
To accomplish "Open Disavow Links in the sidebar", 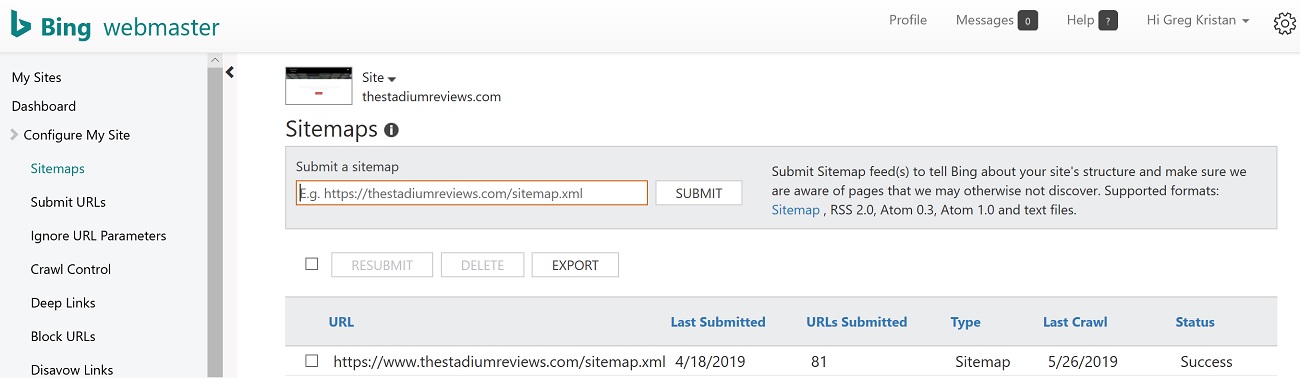I will 72,370.
